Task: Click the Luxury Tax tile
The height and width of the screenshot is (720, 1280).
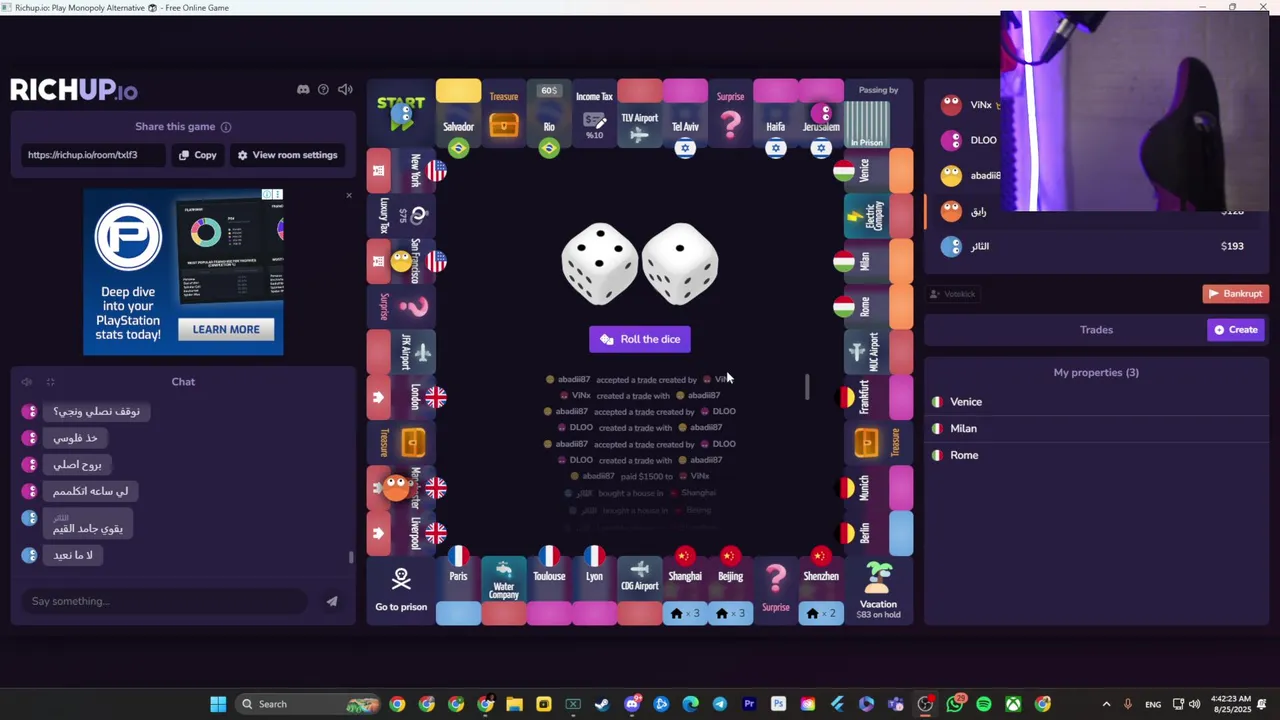Action: (x=401, y=216)
